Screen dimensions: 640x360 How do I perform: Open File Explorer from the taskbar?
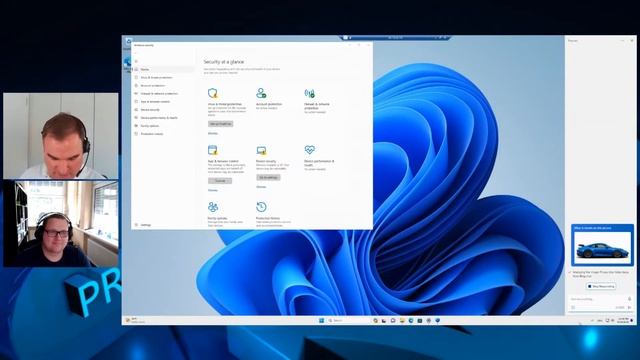(x=402, y=320)
